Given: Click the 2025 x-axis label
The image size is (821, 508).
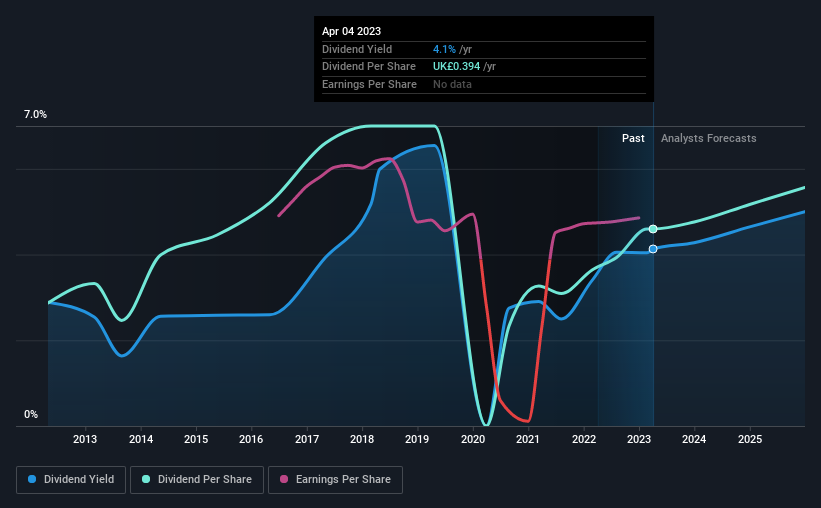Looking at the screenshot, I should [750, 439].
